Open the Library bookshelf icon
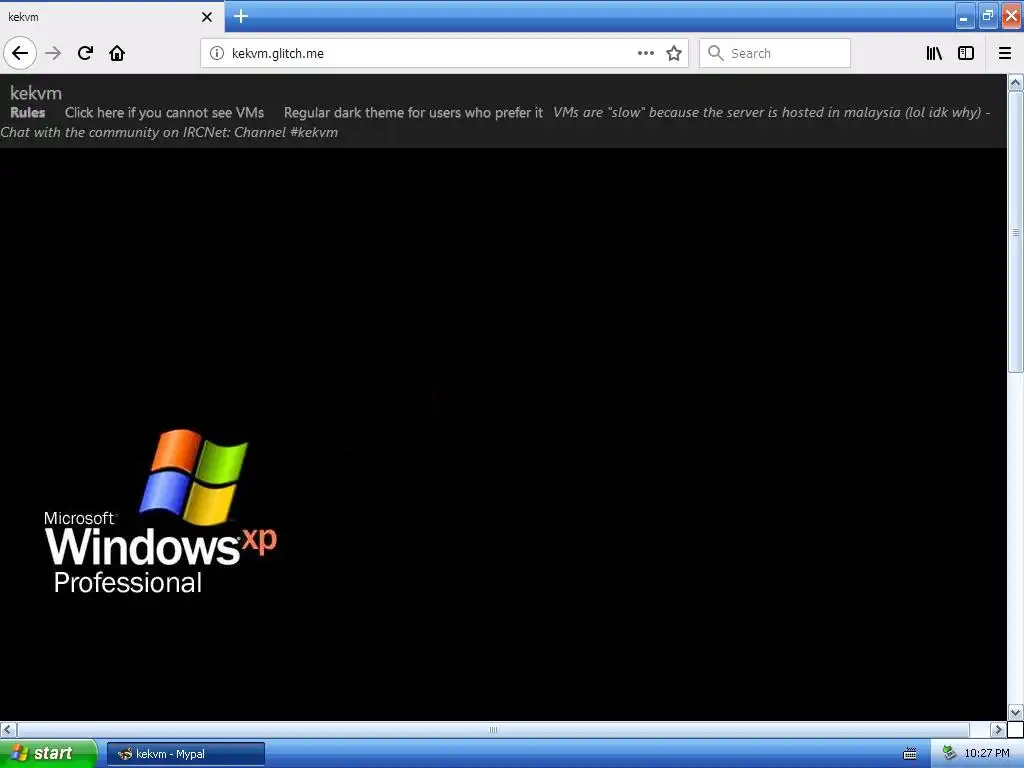The height and width of the screenshot is (768, 1024). tap(934, 53)
